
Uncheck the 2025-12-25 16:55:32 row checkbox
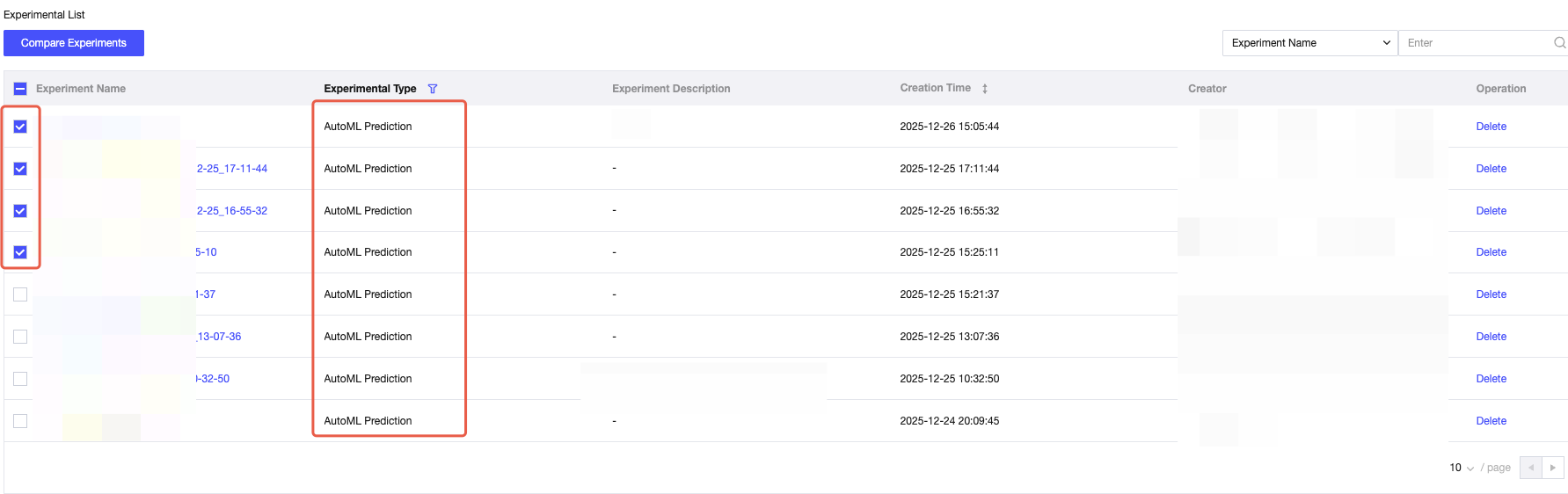(x=20, y=211)
